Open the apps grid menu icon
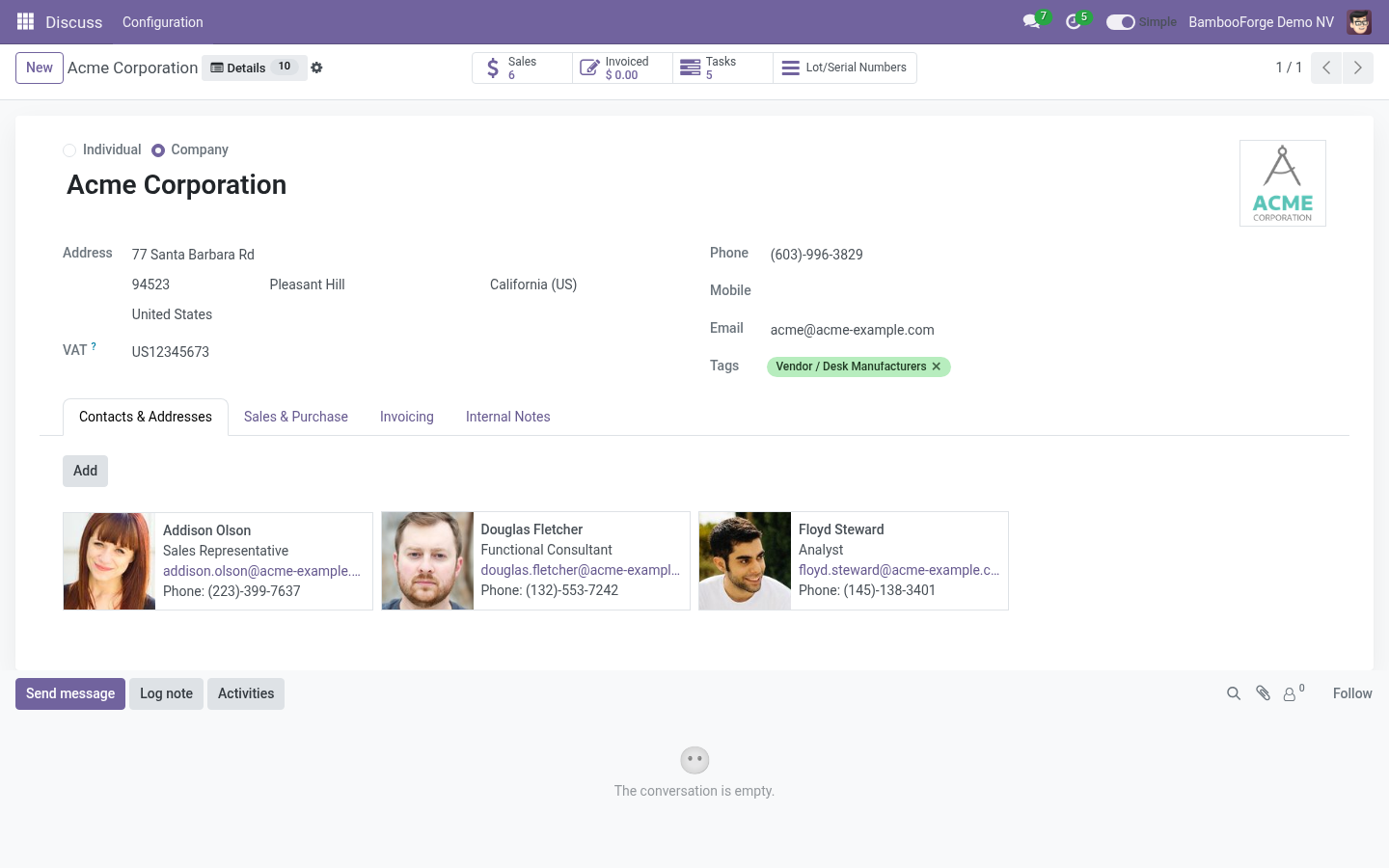The height and width of the screenshot is (868, 1389). 25,21
